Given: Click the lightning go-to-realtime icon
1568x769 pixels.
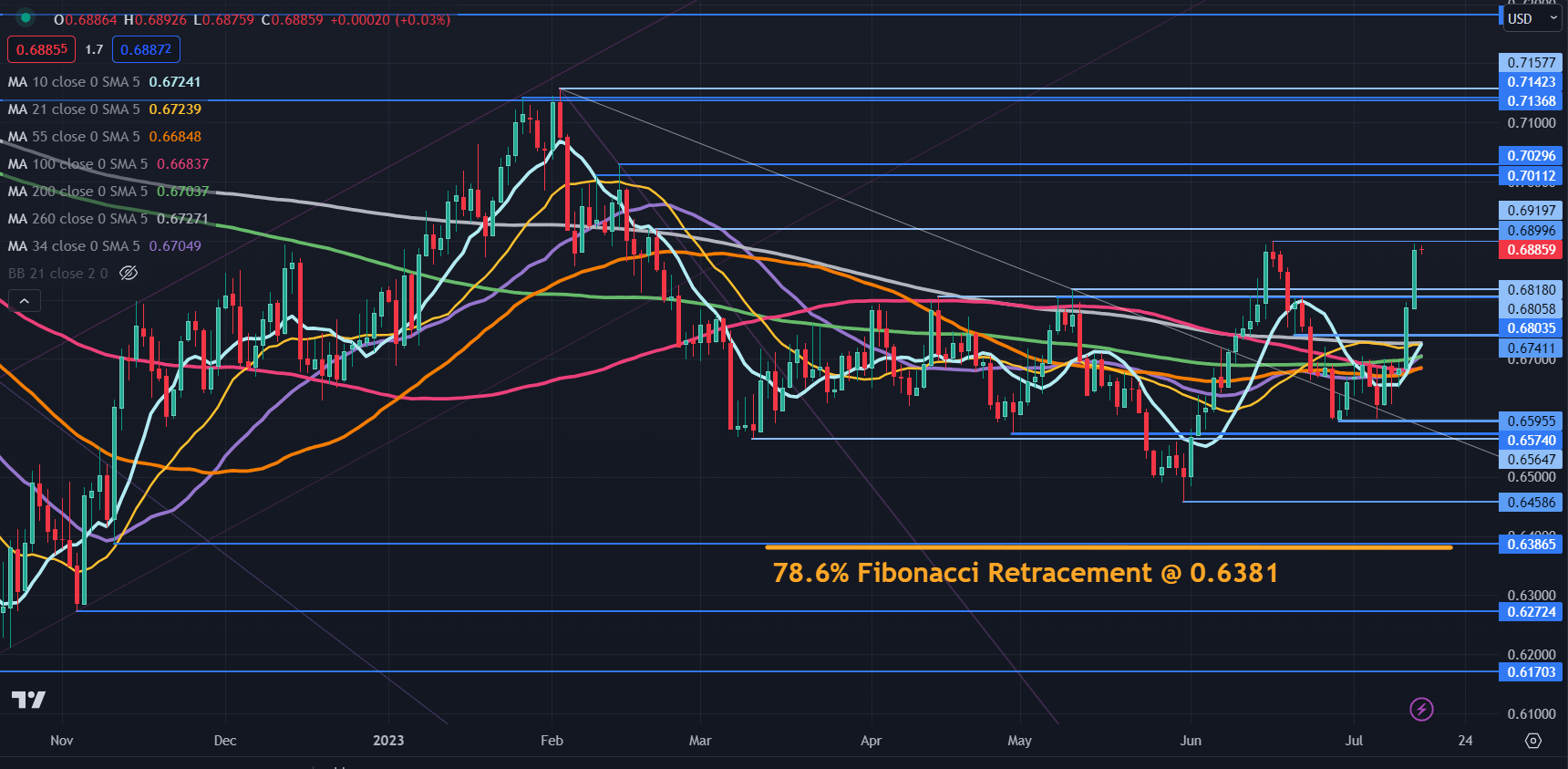Looking at the screenshot, I should tap(1421, 709).
